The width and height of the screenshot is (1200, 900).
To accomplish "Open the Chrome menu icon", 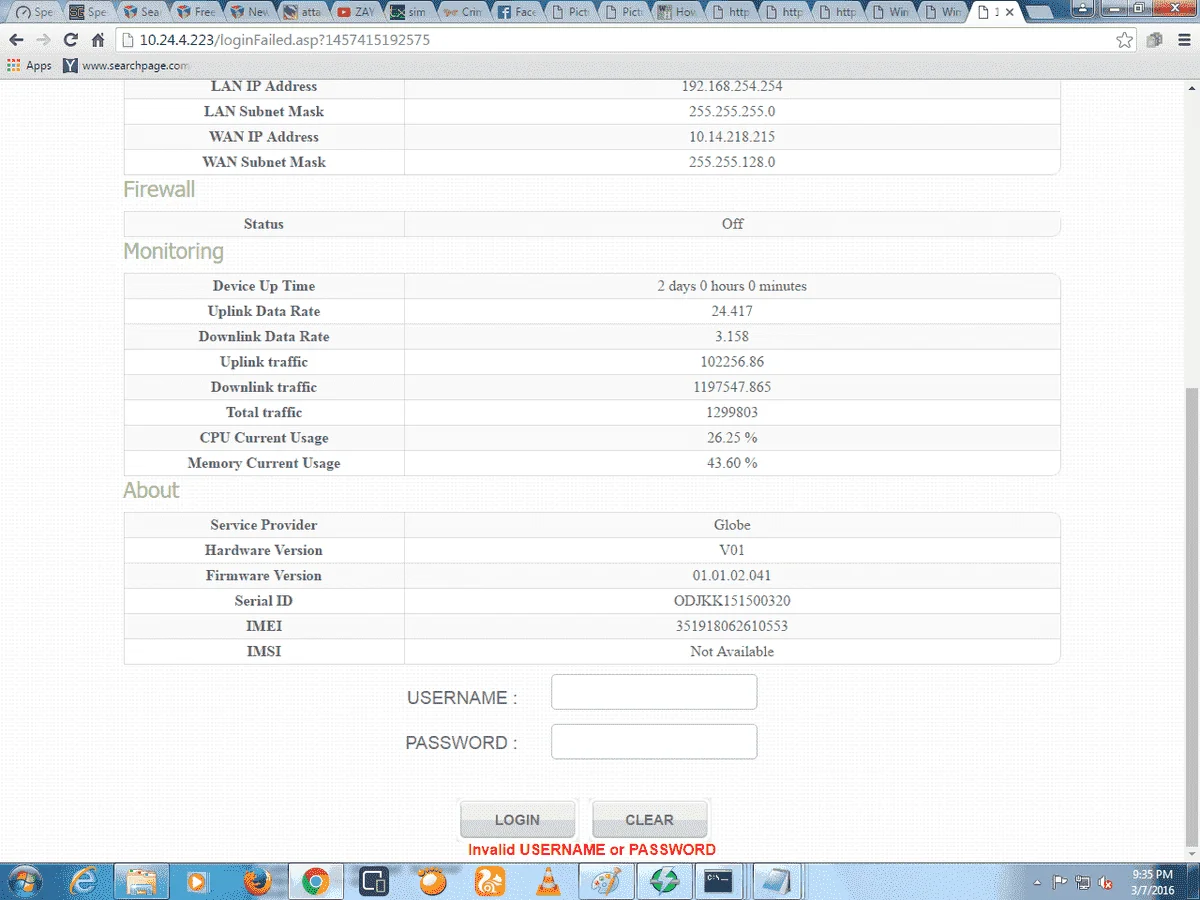I will point(1182,40).
